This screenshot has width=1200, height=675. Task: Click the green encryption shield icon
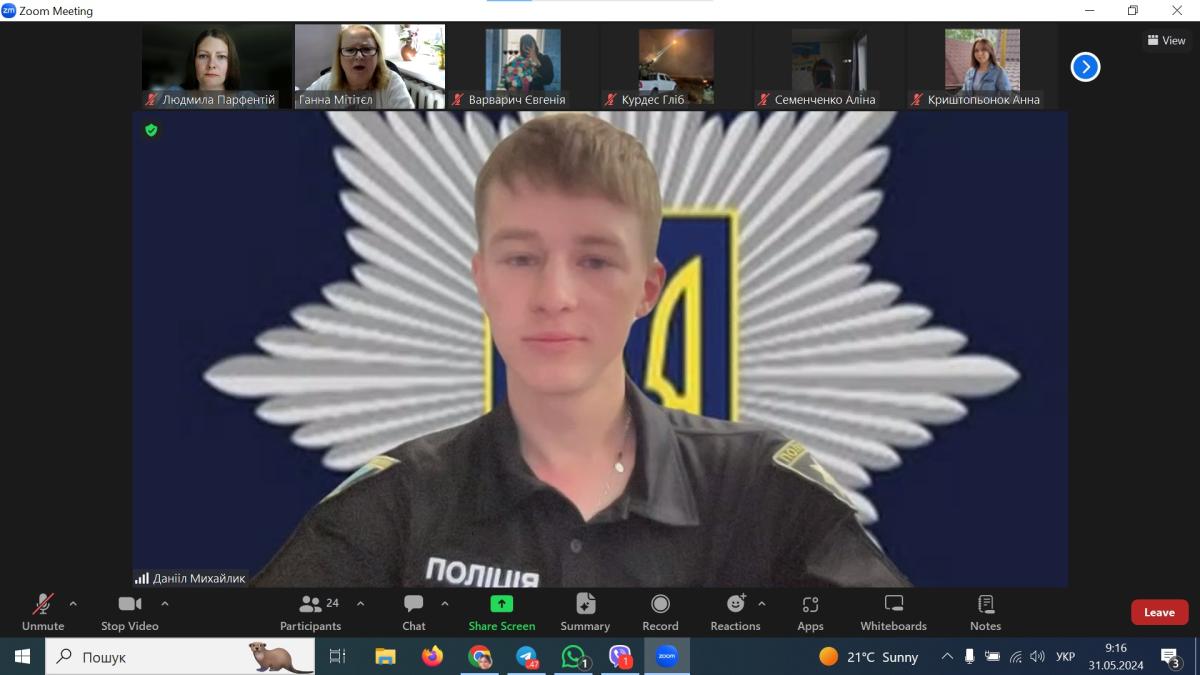coord(151,130)
